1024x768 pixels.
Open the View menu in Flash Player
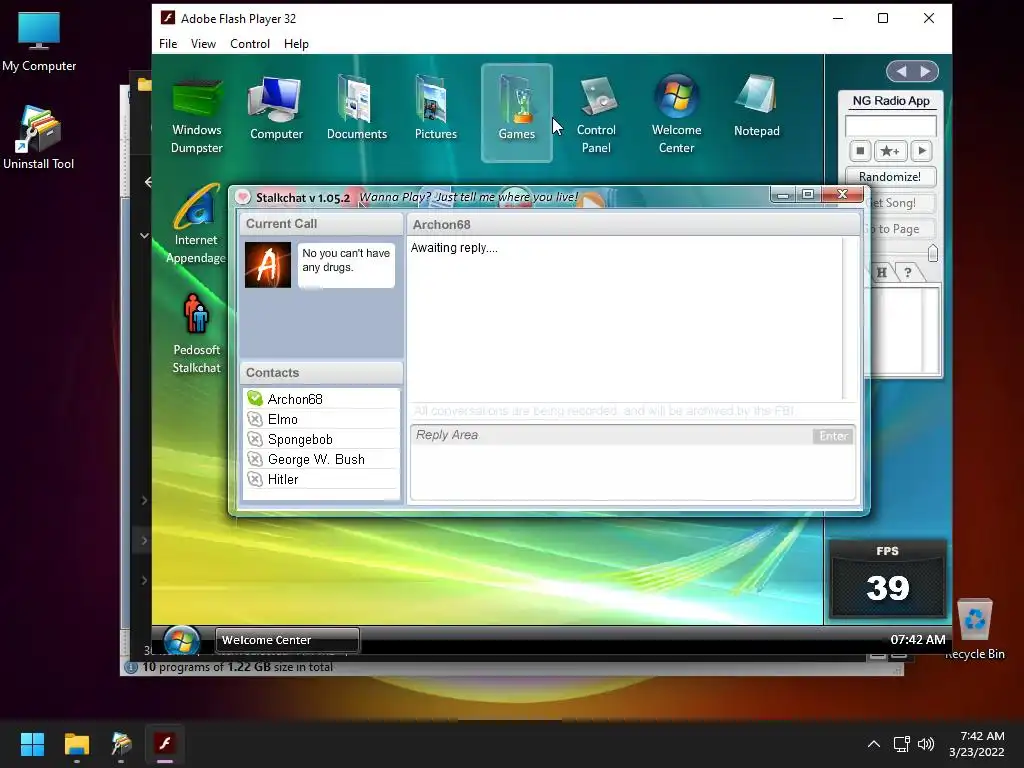click(x=203, y=44)
